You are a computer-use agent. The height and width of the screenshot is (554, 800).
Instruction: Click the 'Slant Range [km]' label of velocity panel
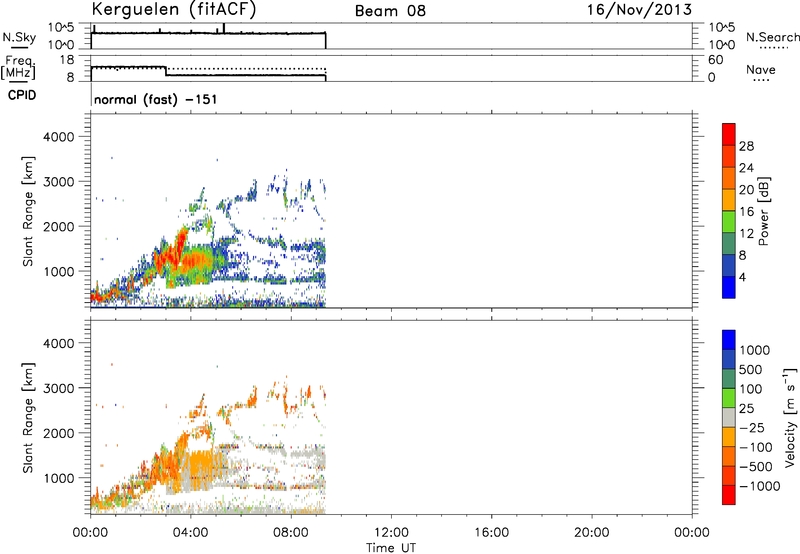tap(28, 418)
